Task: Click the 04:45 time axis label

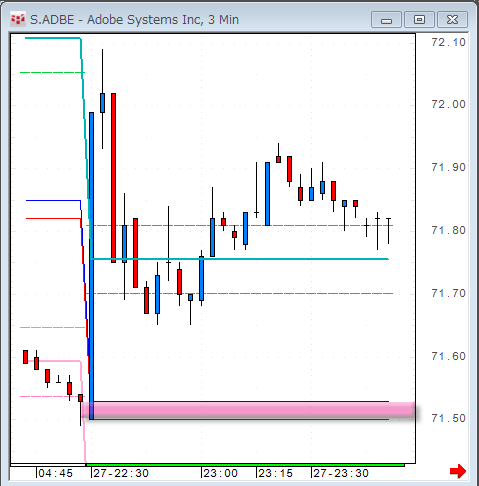Action: point(55,473)
